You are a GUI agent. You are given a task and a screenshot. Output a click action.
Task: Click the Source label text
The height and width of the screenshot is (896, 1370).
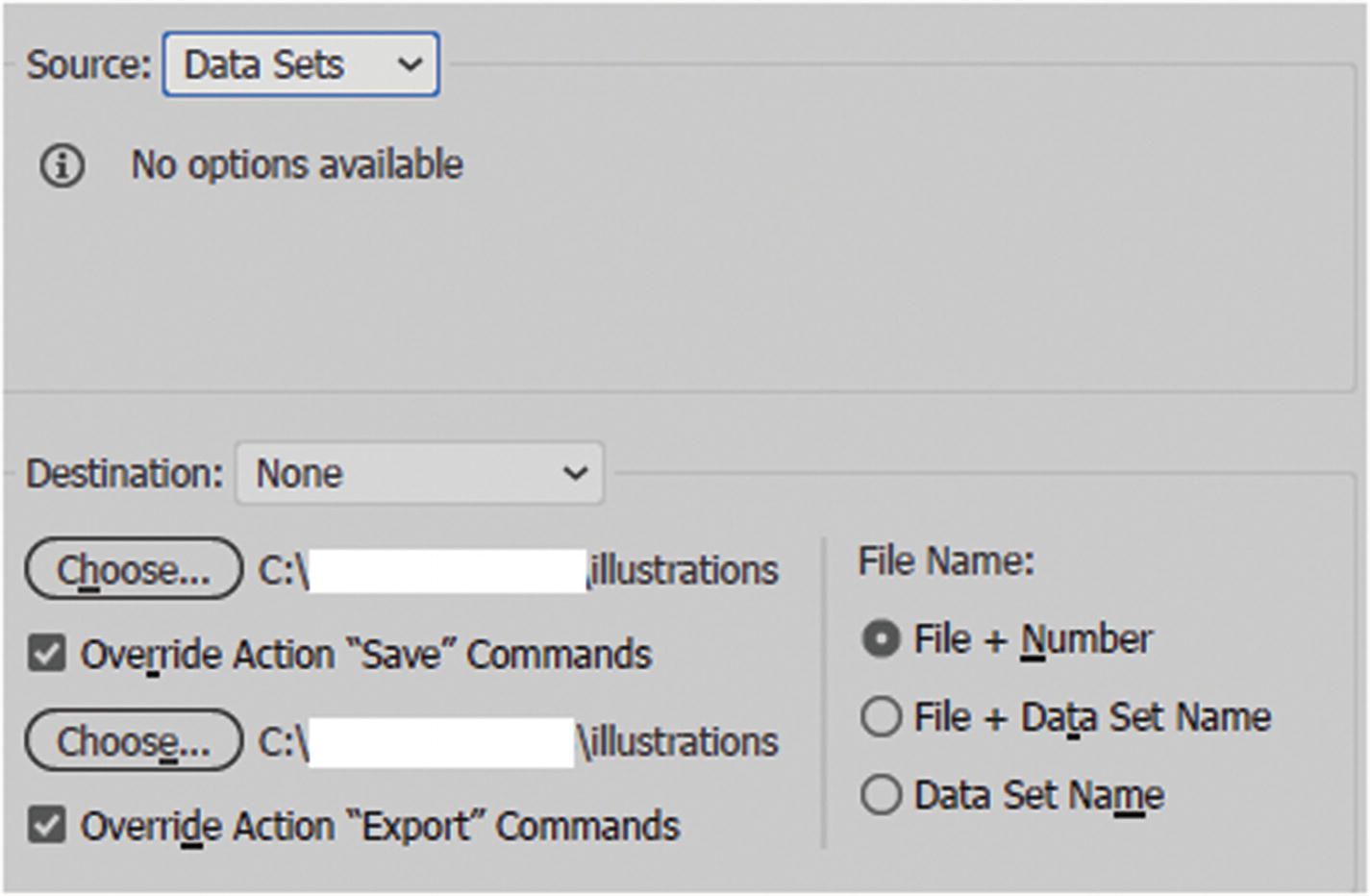point(88,65)
